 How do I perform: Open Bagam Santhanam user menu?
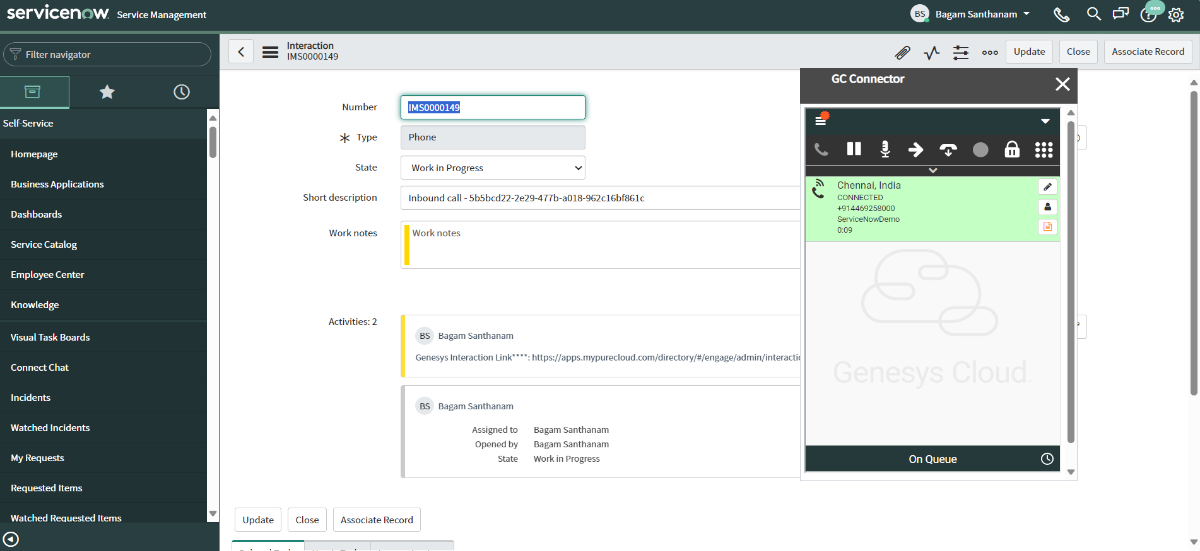(x=970, y=14)
